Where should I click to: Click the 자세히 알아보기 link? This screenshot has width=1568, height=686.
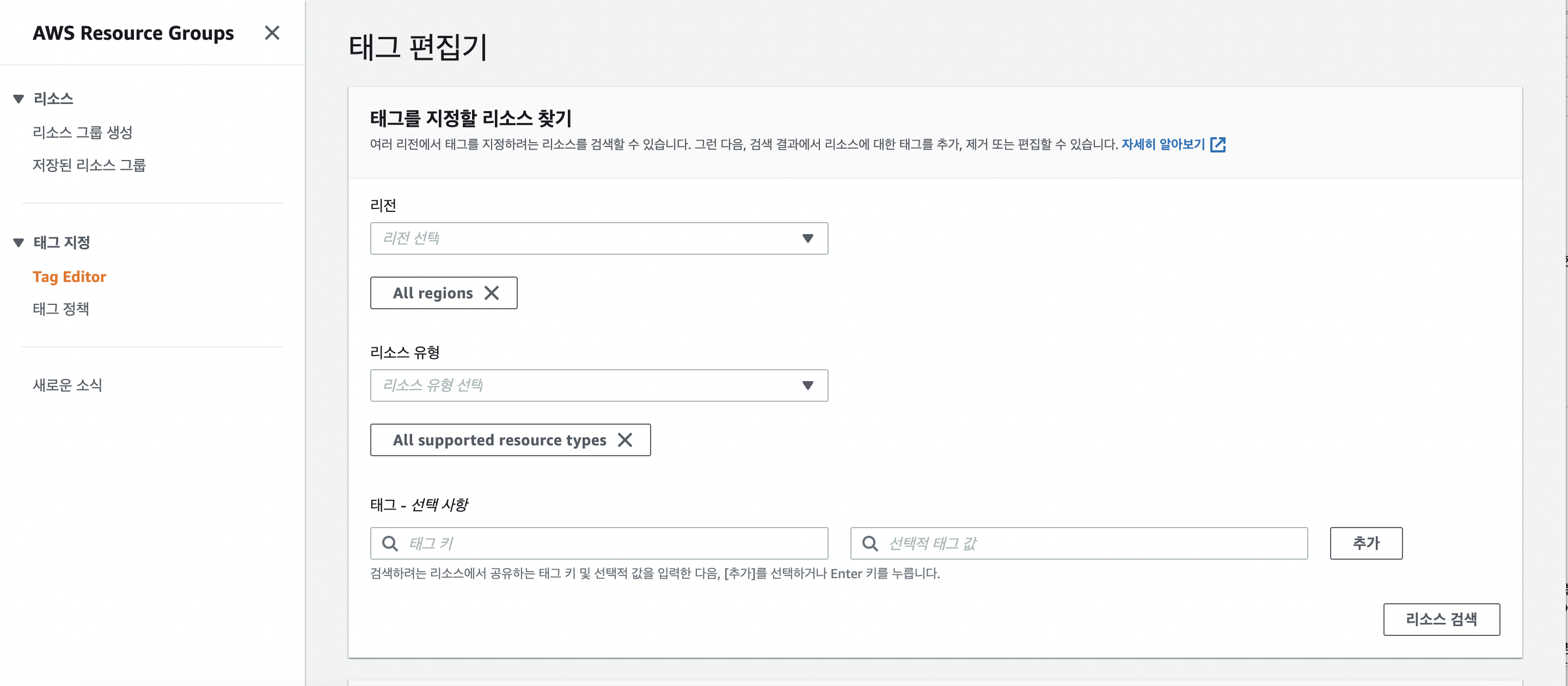[1163, 144]
